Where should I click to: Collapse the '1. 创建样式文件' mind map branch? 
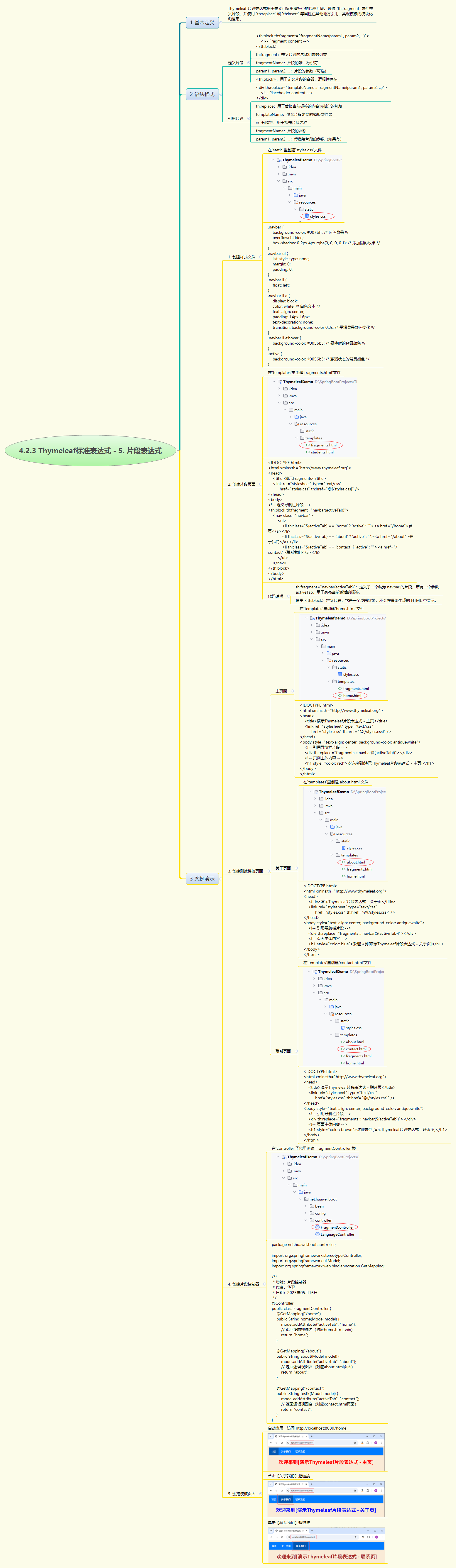261,257
